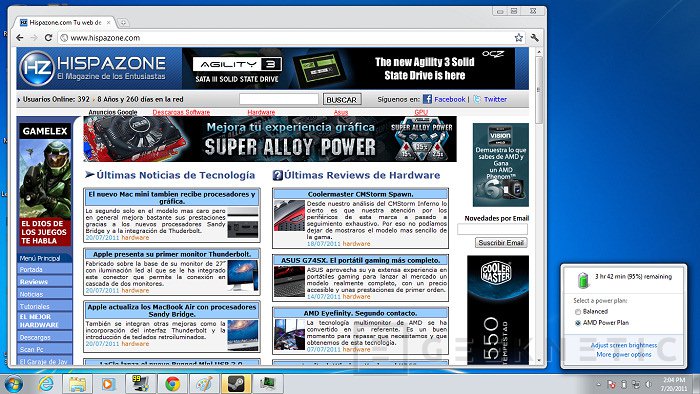Open More power options link
This screenshot has width=700, height=394.
coord(624,355)
